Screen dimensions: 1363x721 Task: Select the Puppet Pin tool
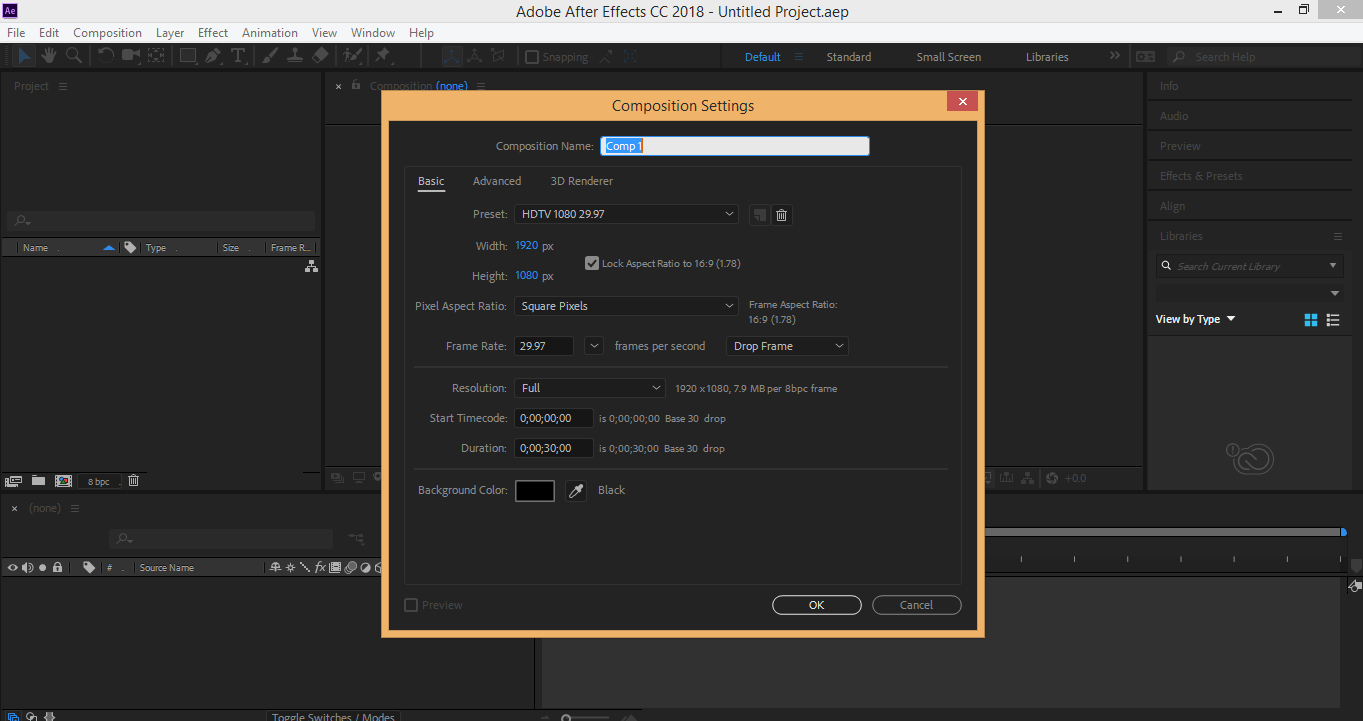(385, 55)
